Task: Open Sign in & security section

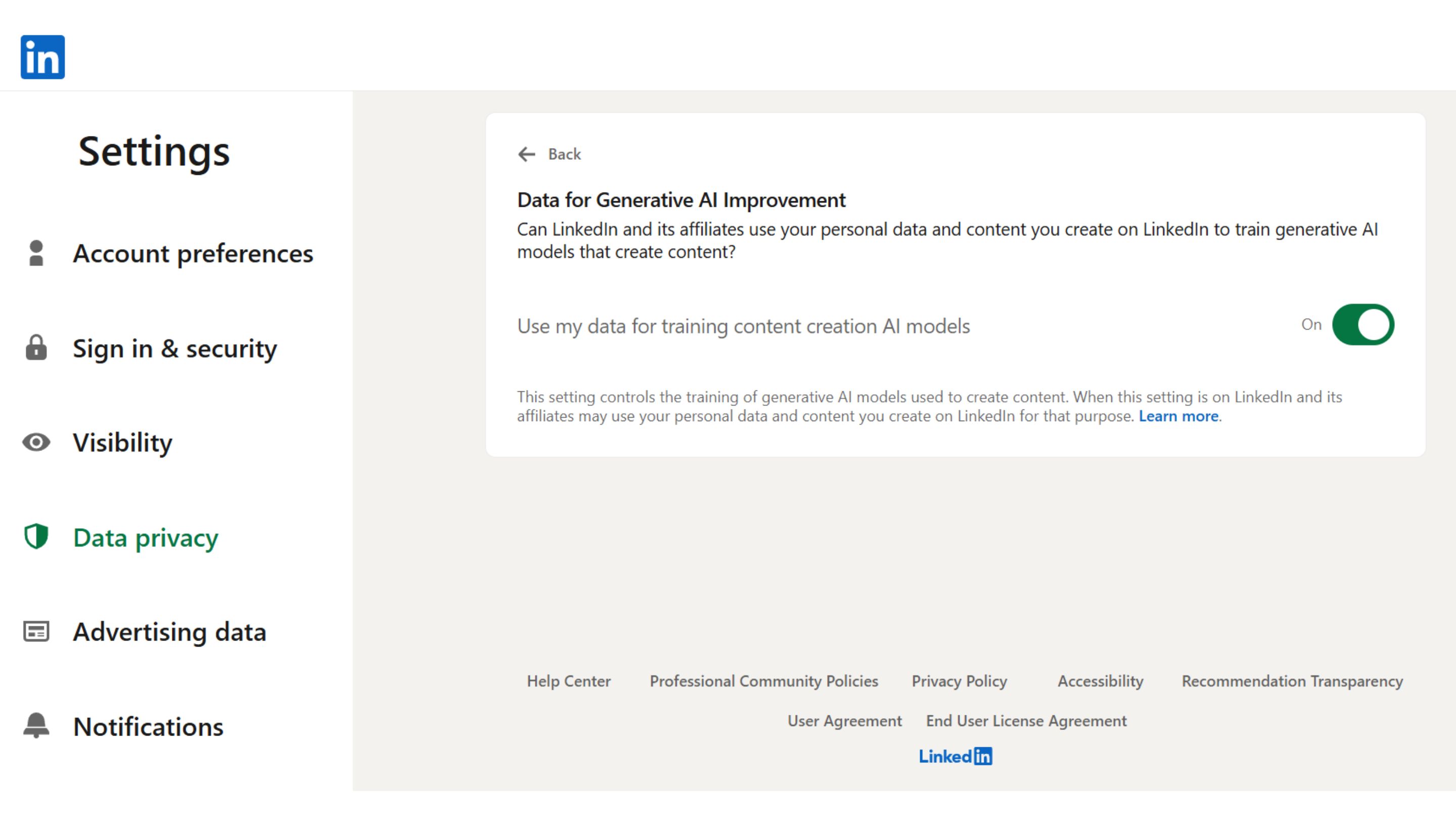Action: click(x=174, y=348)
